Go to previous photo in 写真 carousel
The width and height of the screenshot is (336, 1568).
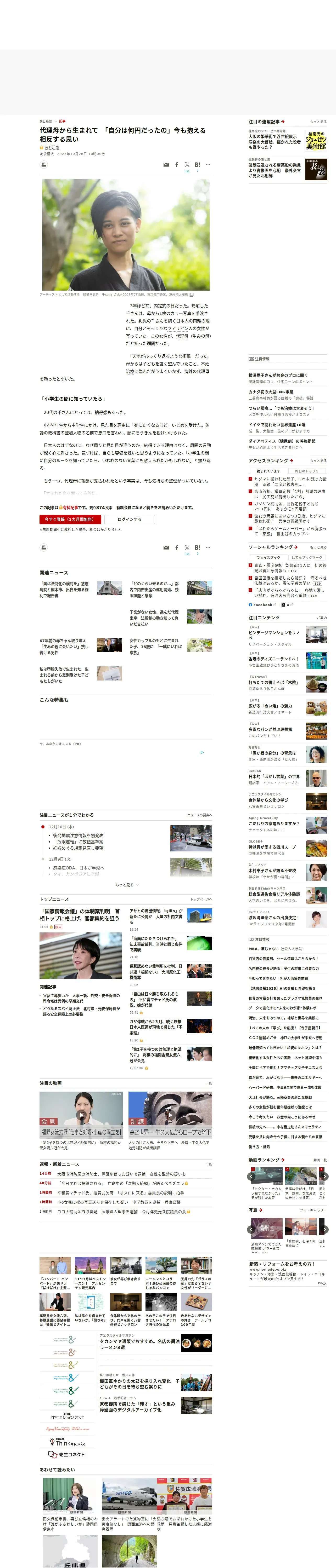click(x=251, y=1230)
